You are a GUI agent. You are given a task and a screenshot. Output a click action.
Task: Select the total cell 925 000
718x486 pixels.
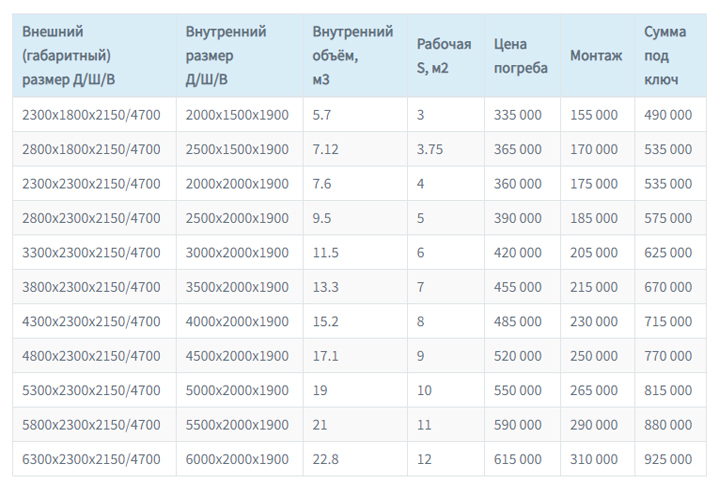pyautogui.click(x=668, y=459)
